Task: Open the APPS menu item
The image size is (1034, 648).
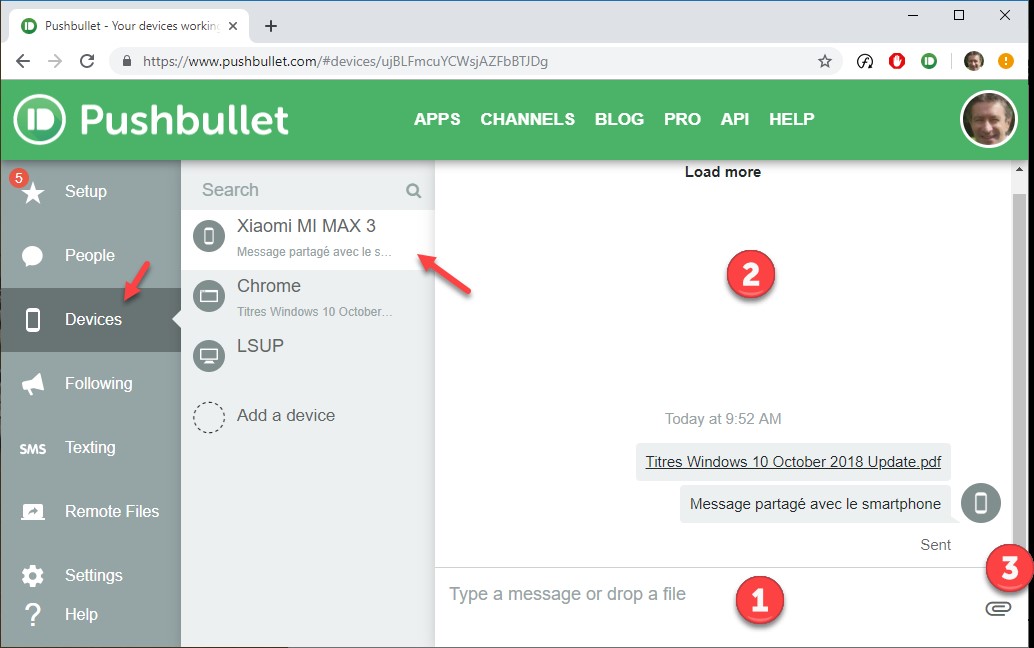Action: pos(437,119)
